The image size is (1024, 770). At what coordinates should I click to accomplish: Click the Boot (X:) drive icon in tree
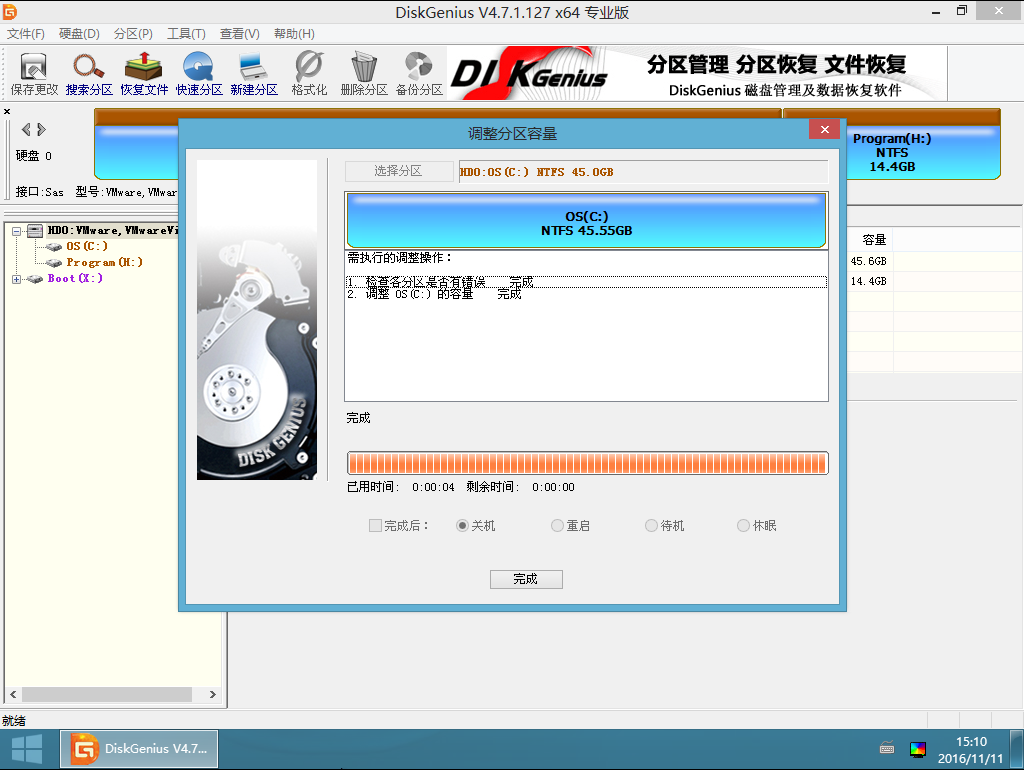(35, 279)
